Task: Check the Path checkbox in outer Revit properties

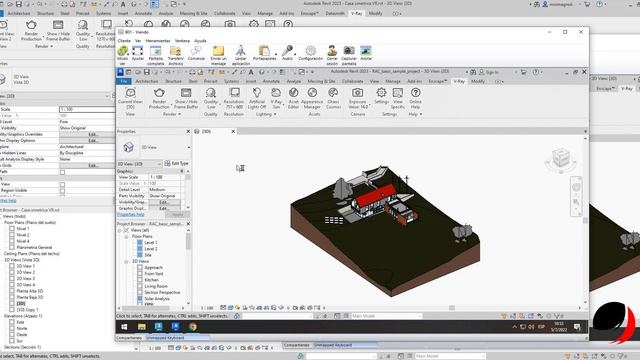Action: pyautogui.click(x=62, y=172)
